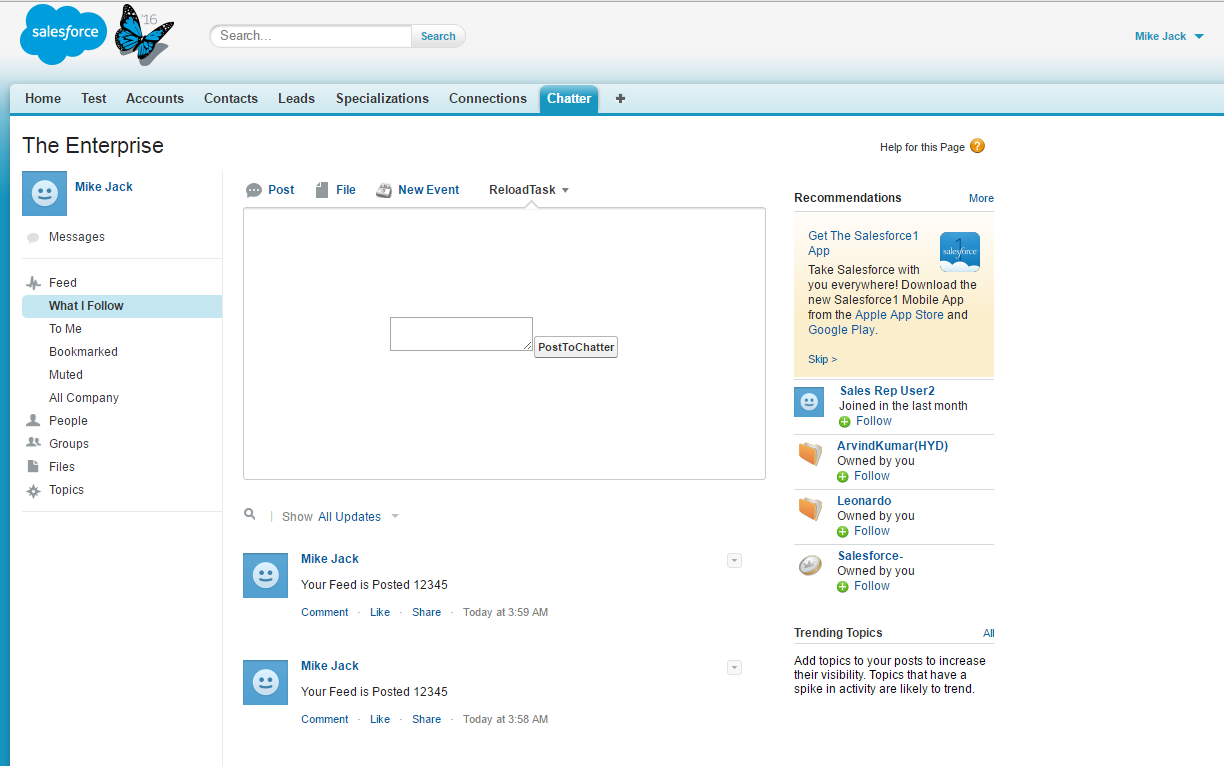Viewport: 1224px width, 766px height.
Task: Click the PostToChatter button
Action: coord(576,347)
